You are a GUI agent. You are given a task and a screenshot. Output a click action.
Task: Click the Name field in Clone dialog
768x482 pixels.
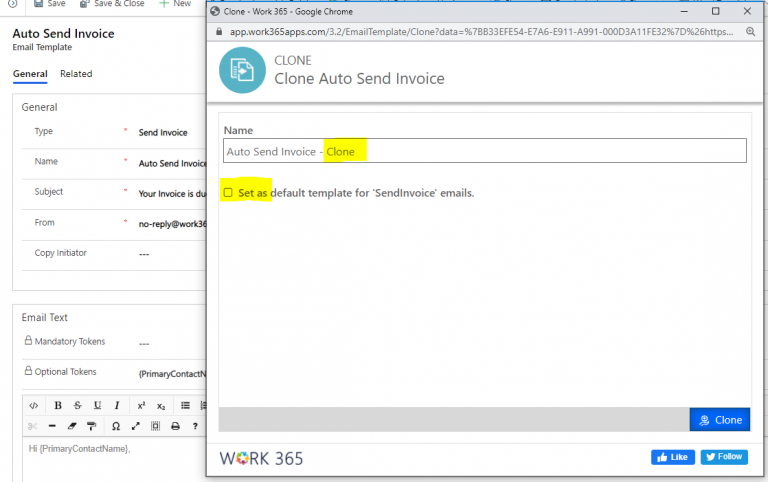pyautogui.click(x=485, y=151)
